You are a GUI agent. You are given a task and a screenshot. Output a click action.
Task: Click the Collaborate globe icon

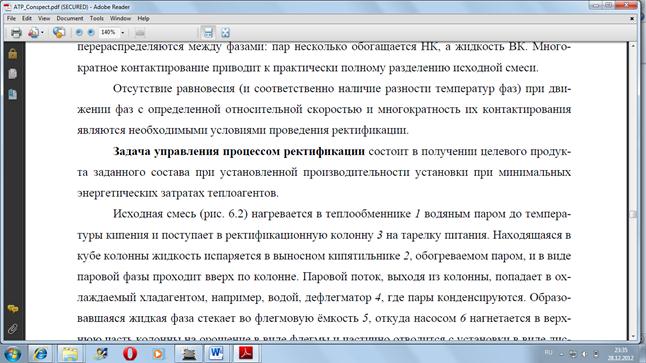(x=59, y=33)
